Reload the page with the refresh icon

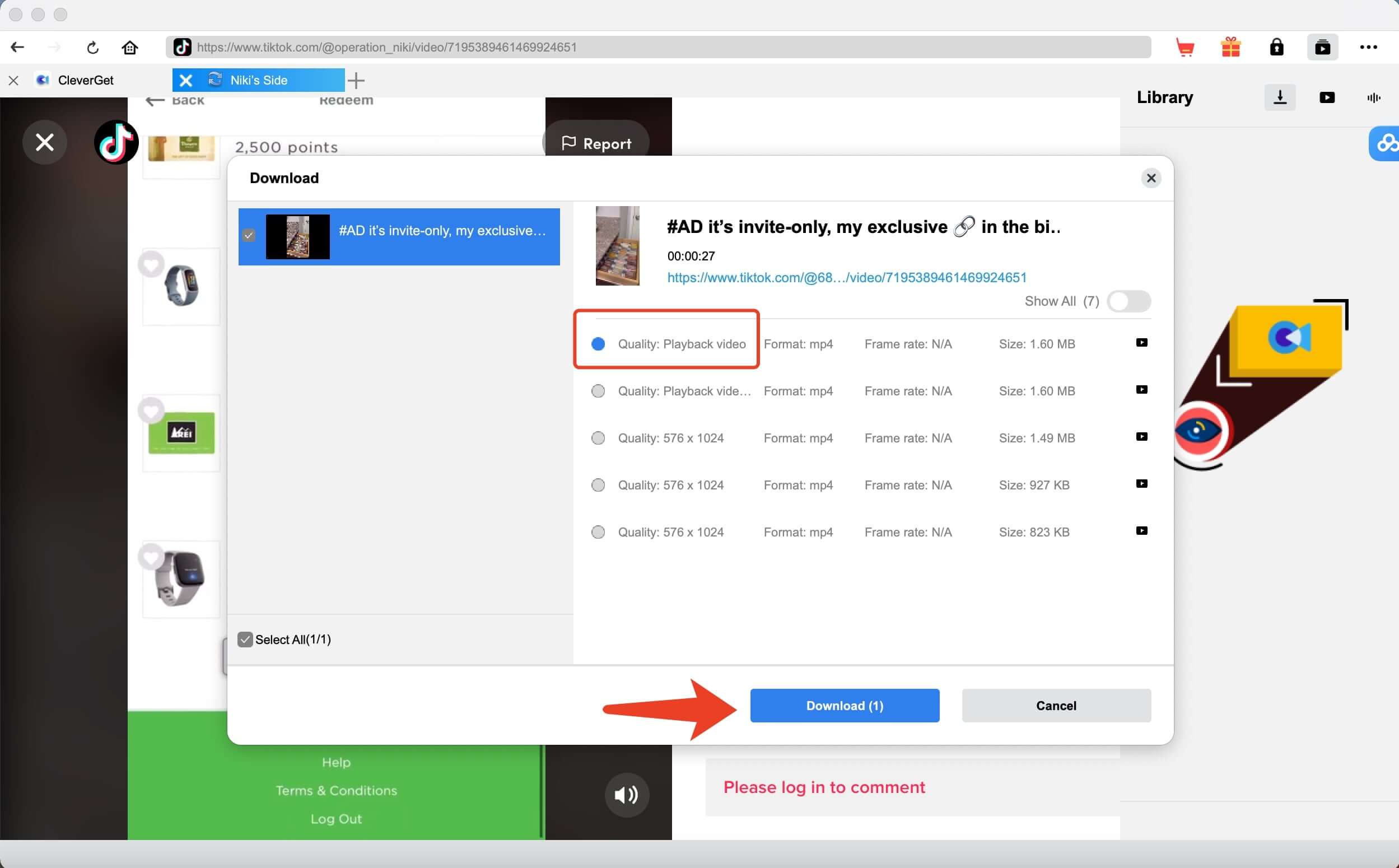pos(92,48)
